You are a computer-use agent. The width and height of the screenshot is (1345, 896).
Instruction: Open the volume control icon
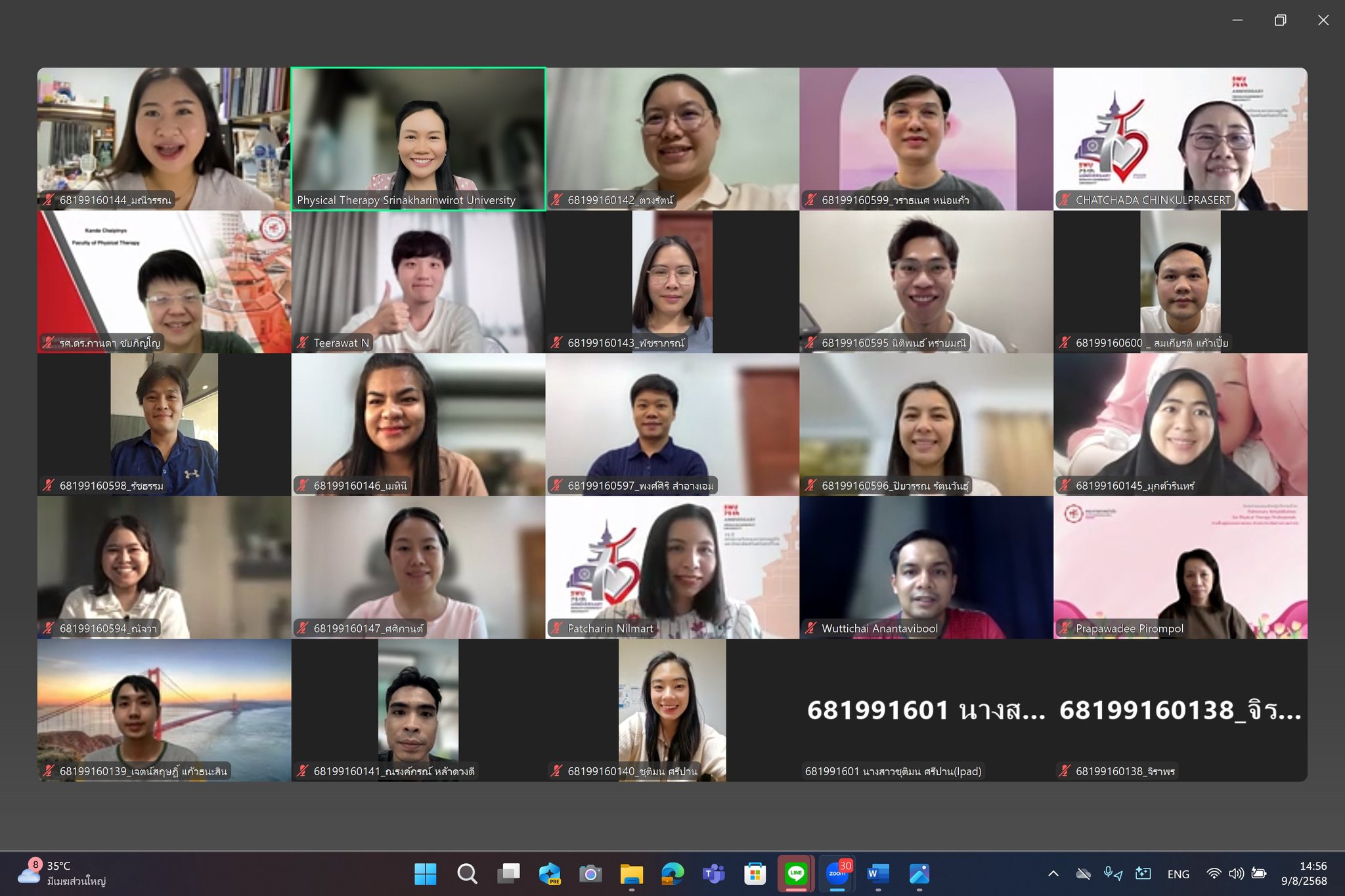(x=1236, y=874)
